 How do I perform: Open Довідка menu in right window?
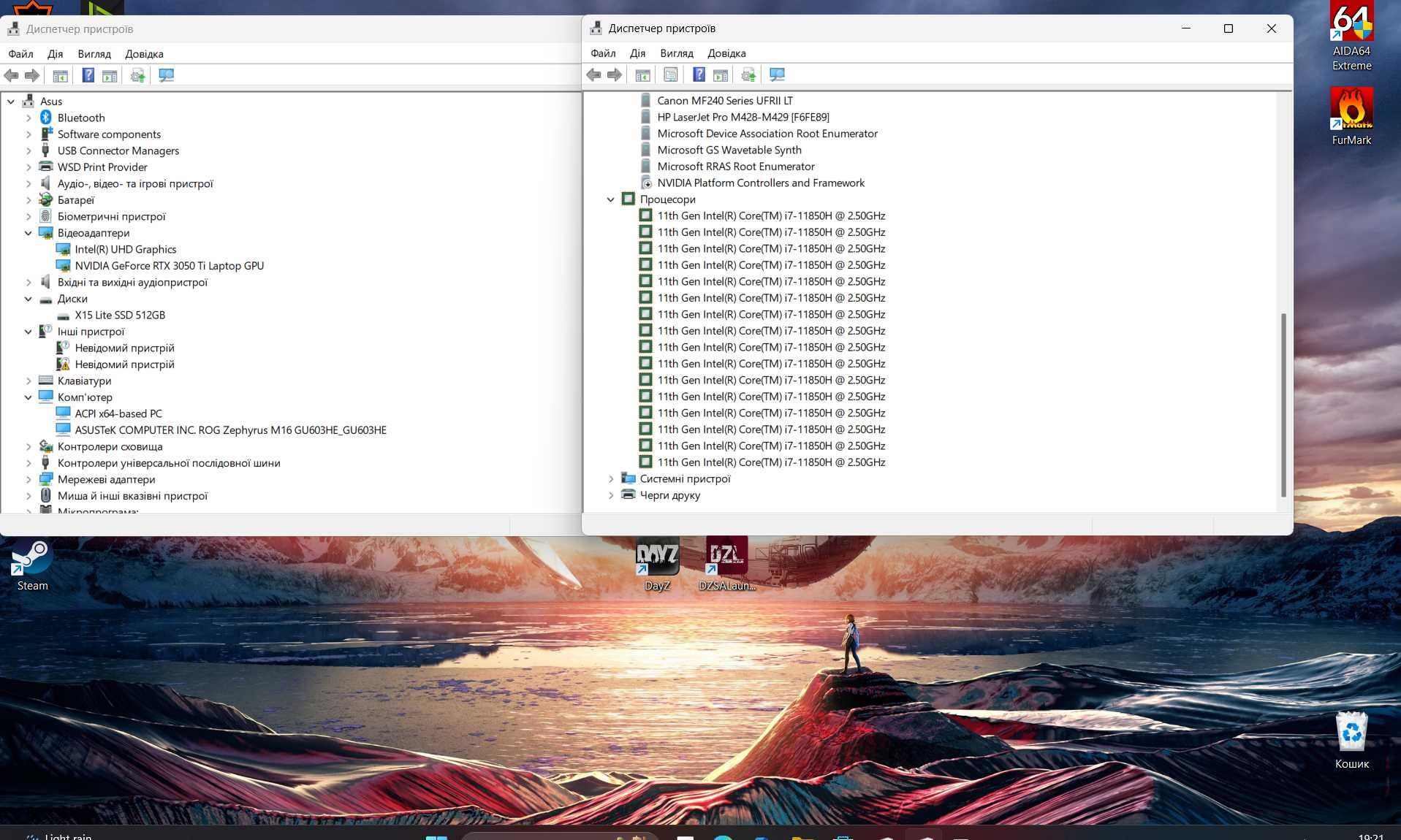click(x=726, y=53)
